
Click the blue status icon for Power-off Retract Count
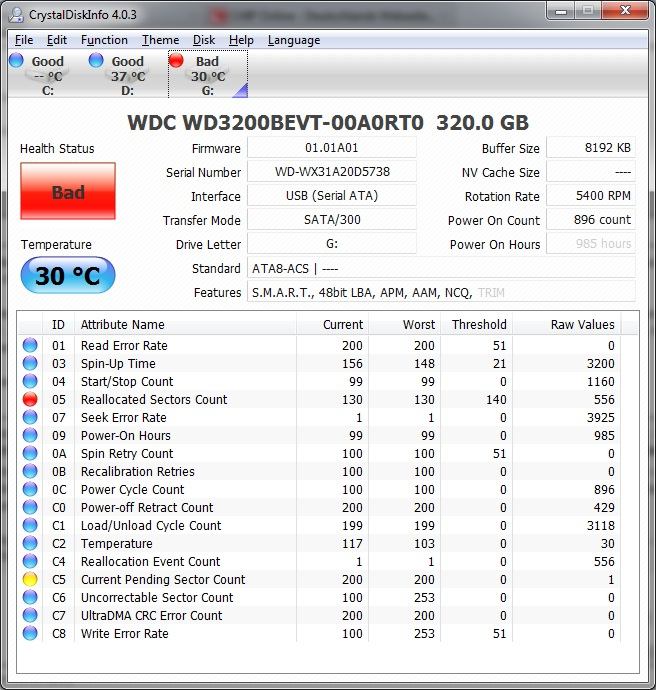[30, 507]
